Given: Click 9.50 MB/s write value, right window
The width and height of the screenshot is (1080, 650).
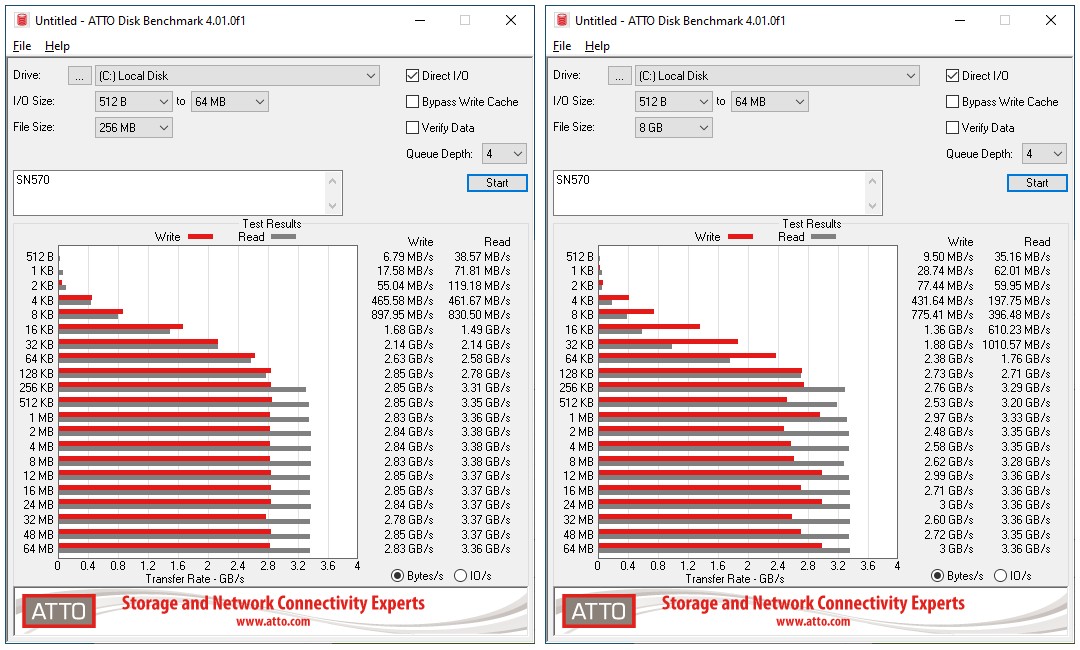Looking at the screenshot, I should [948, 257].
